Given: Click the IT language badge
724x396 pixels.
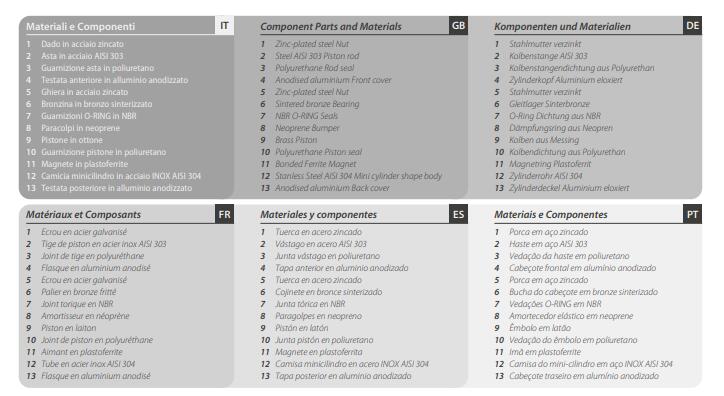Looking at the screenshot, I should point(224,25).
